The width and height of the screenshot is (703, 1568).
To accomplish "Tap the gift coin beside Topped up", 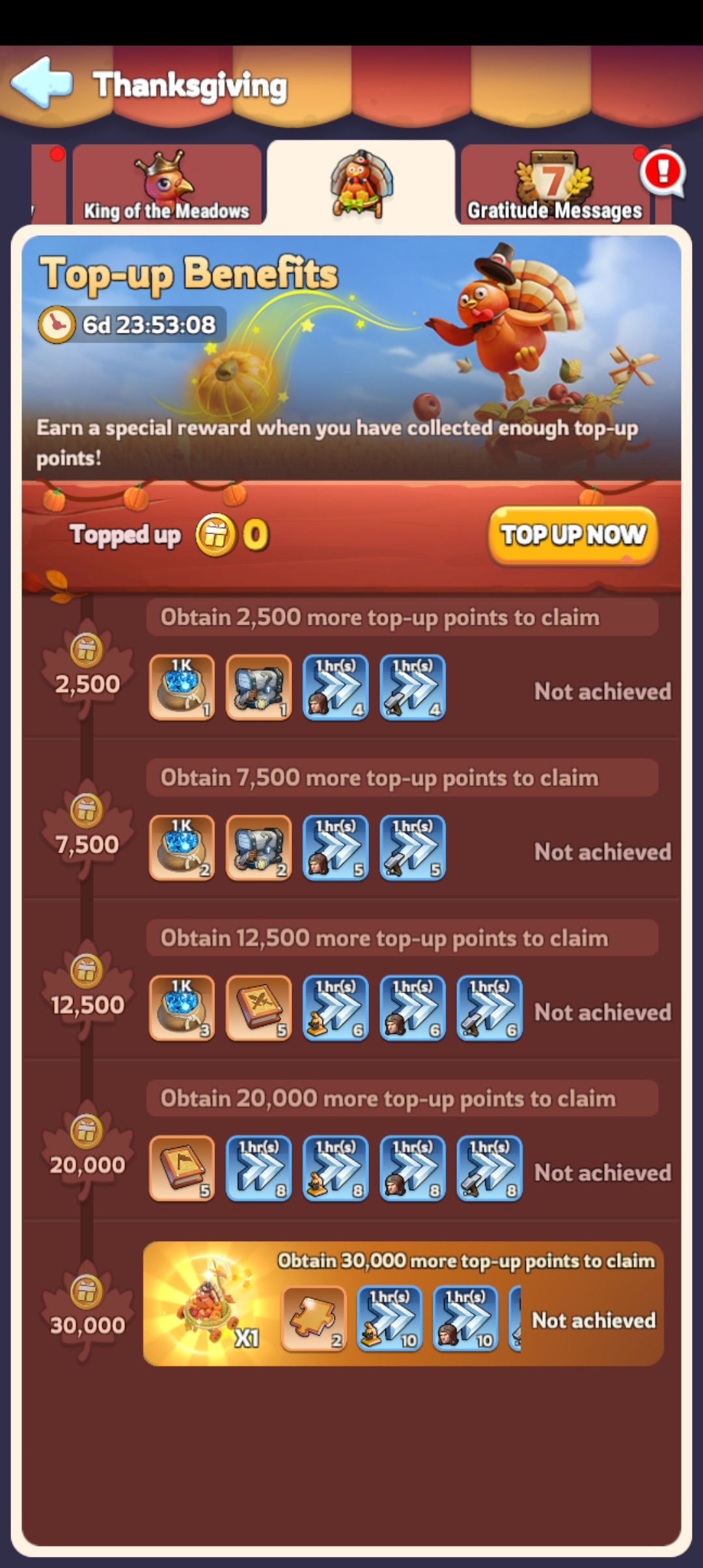I will [216, 535].
